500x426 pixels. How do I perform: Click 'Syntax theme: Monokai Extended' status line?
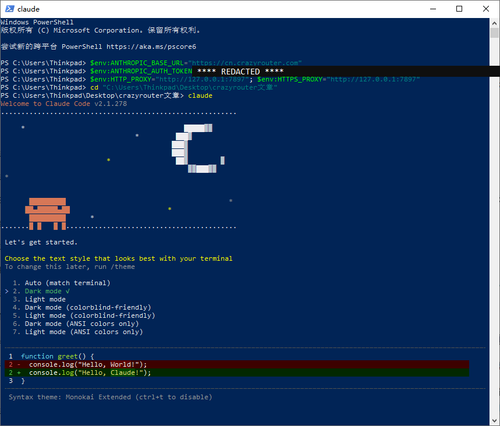[x=110, y=397]
